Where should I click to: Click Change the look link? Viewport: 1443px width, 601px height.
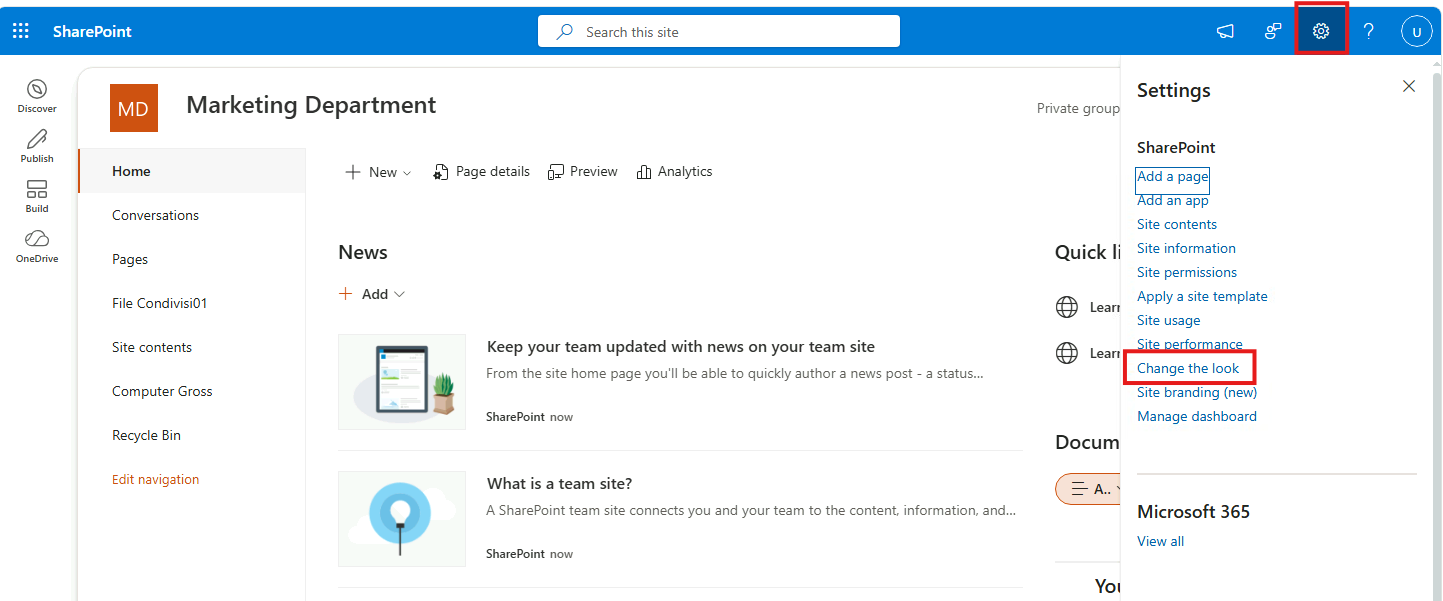[x=1188, y=368]
